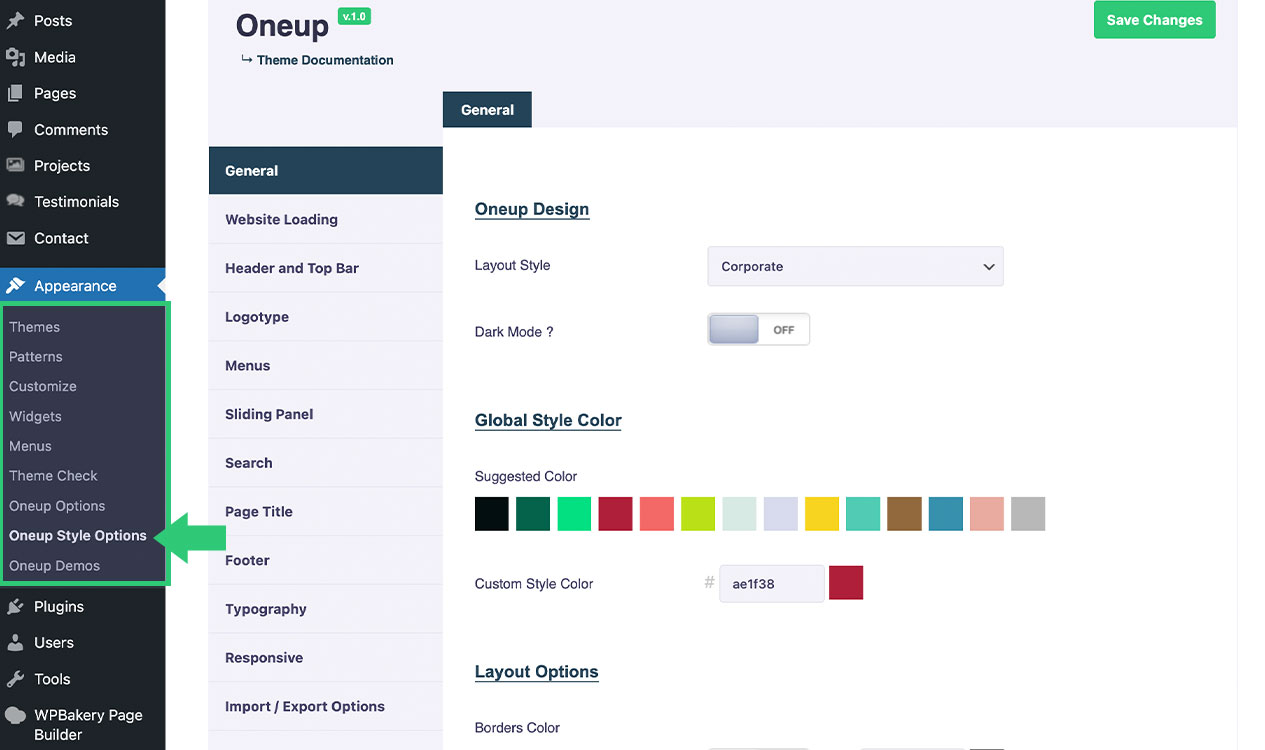Click the Contact envelope icon
The height and width of the screenshot is (750, 1265).
point(15,239)
